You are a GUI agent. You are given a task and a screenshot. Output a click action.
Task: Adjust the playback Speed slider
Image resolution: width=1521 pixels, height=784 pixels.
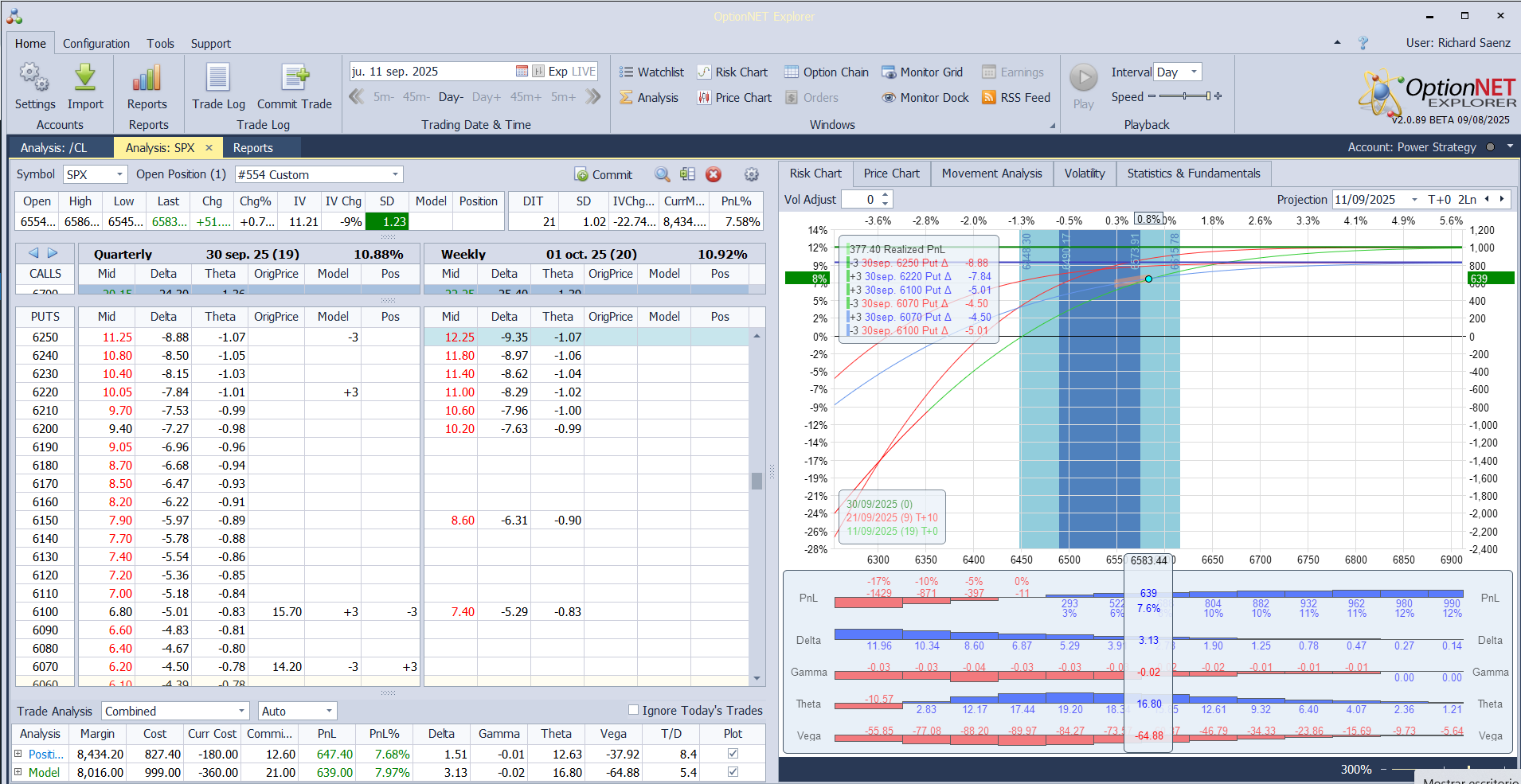click(x=1185, y=96)
